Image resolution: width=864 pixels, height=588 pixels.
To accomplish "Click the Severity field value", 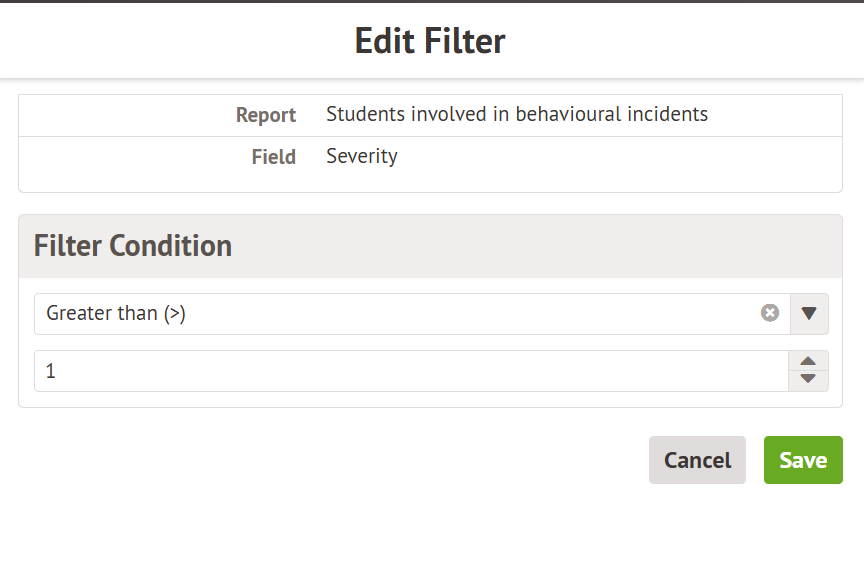I will coord(362,156).
